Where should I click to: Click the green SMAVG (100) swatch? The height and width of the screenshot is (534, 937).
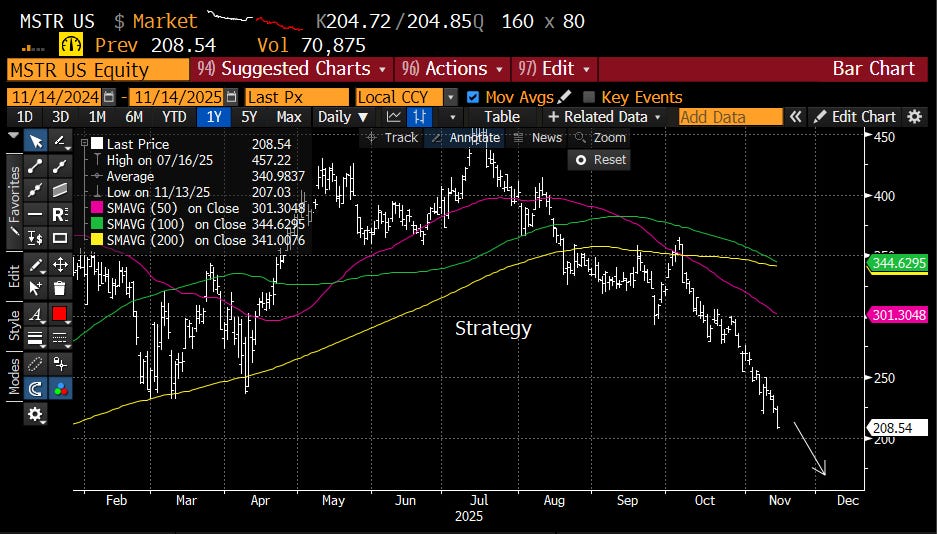96,225
